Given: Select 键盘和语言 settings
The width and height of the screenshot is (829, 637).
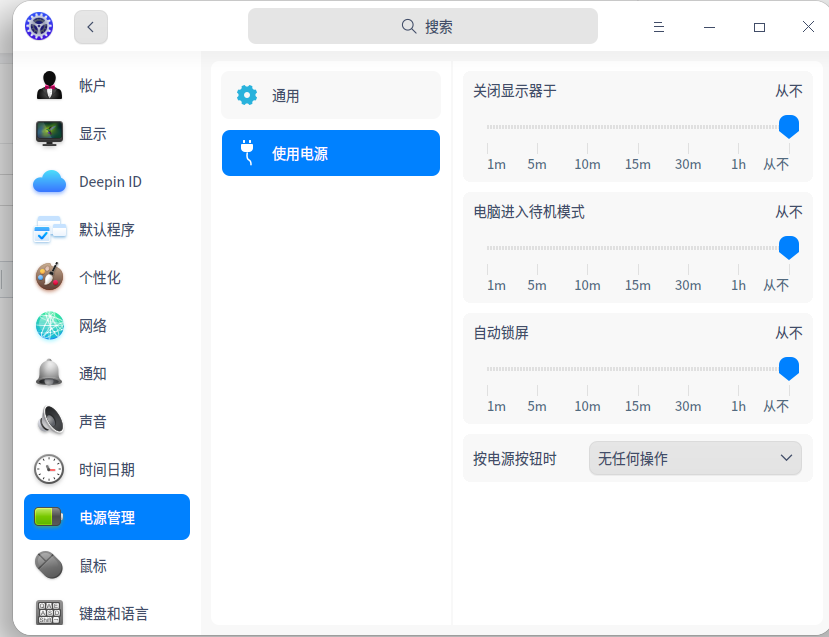Looking at the screenshot, I should 47,613.
